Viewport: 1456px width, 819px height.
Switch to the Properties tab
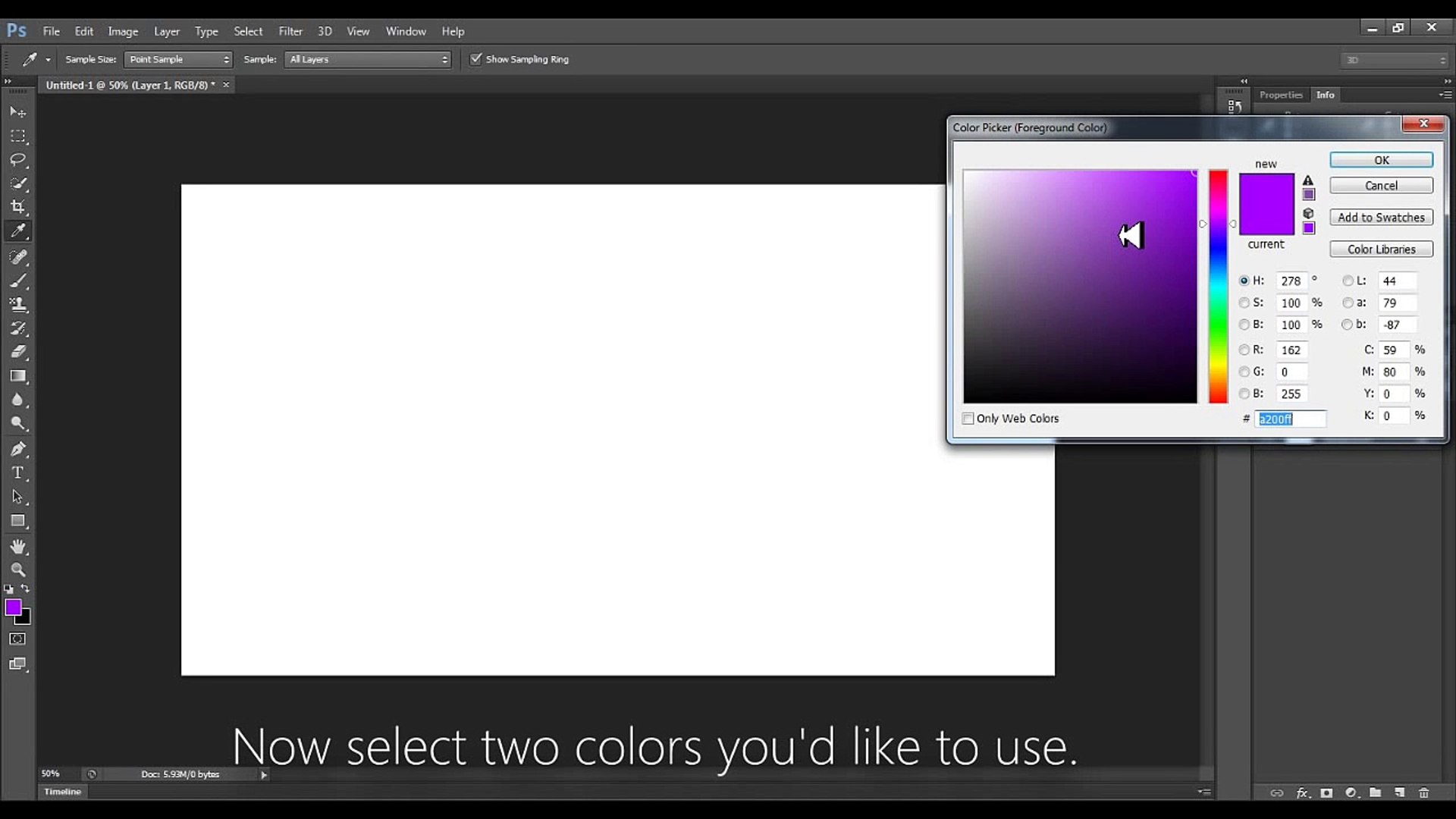(x=1280, y=95)
